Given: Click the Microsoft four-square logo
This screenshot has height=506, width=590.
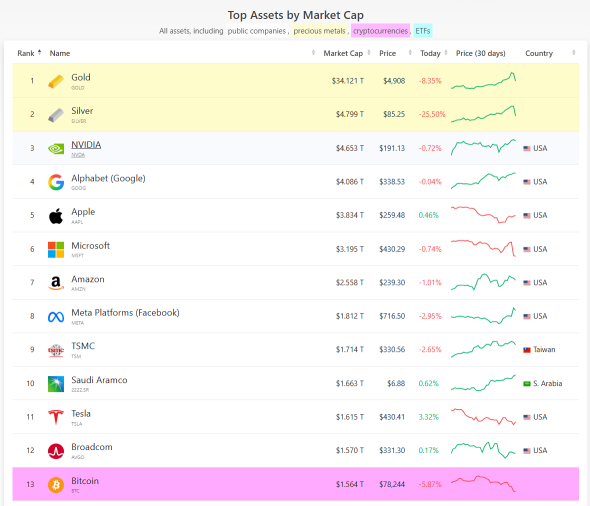Looking at the screenshot, I should point(56,249).
